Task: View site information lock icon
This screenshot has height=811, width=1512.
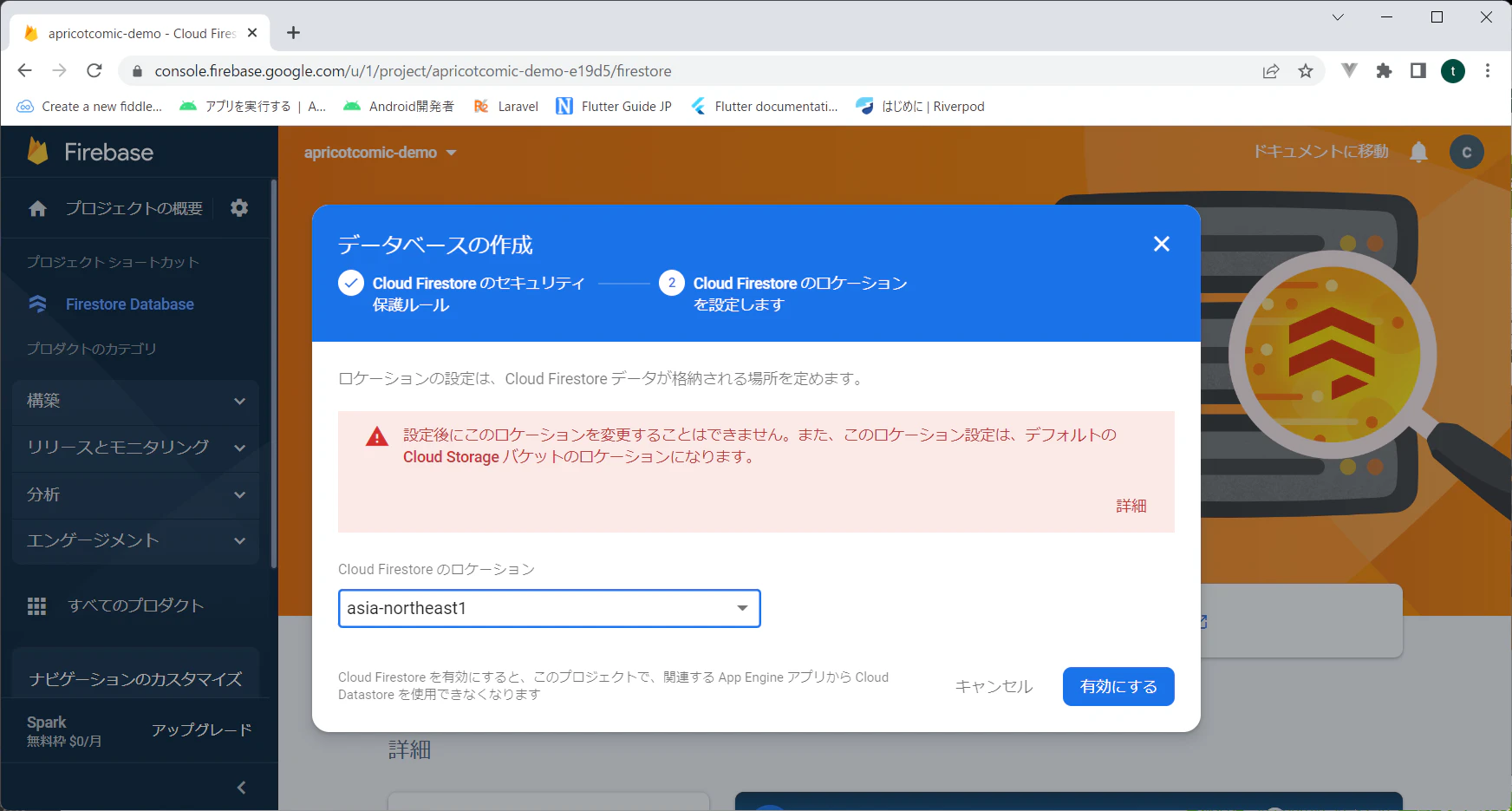Action: pos(136,71)
